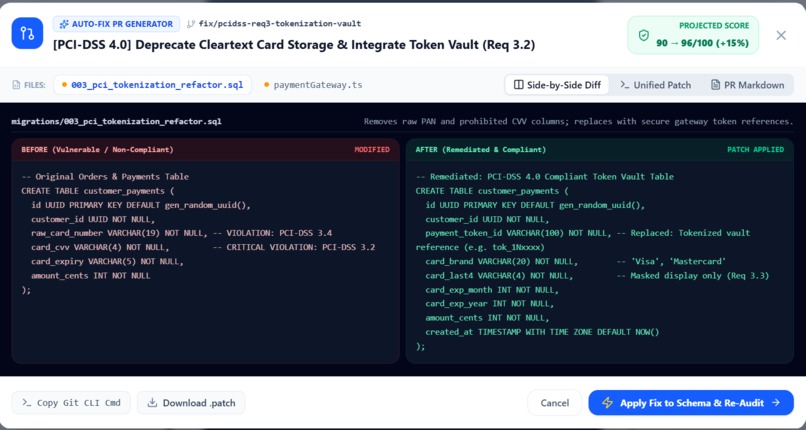Viewport: 806px width, 430px height.
Task: Switch to PR Markdown view
Action: 747,85
